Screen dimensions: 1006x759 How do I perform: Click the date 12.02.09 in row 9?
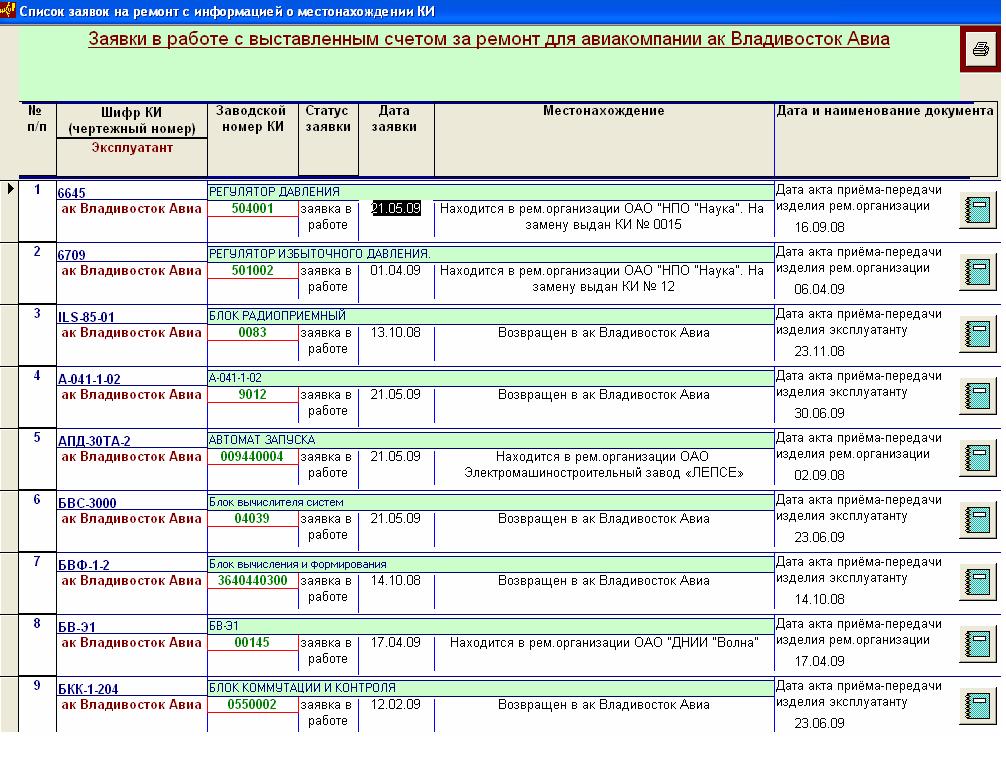click(x=396, y=704)
